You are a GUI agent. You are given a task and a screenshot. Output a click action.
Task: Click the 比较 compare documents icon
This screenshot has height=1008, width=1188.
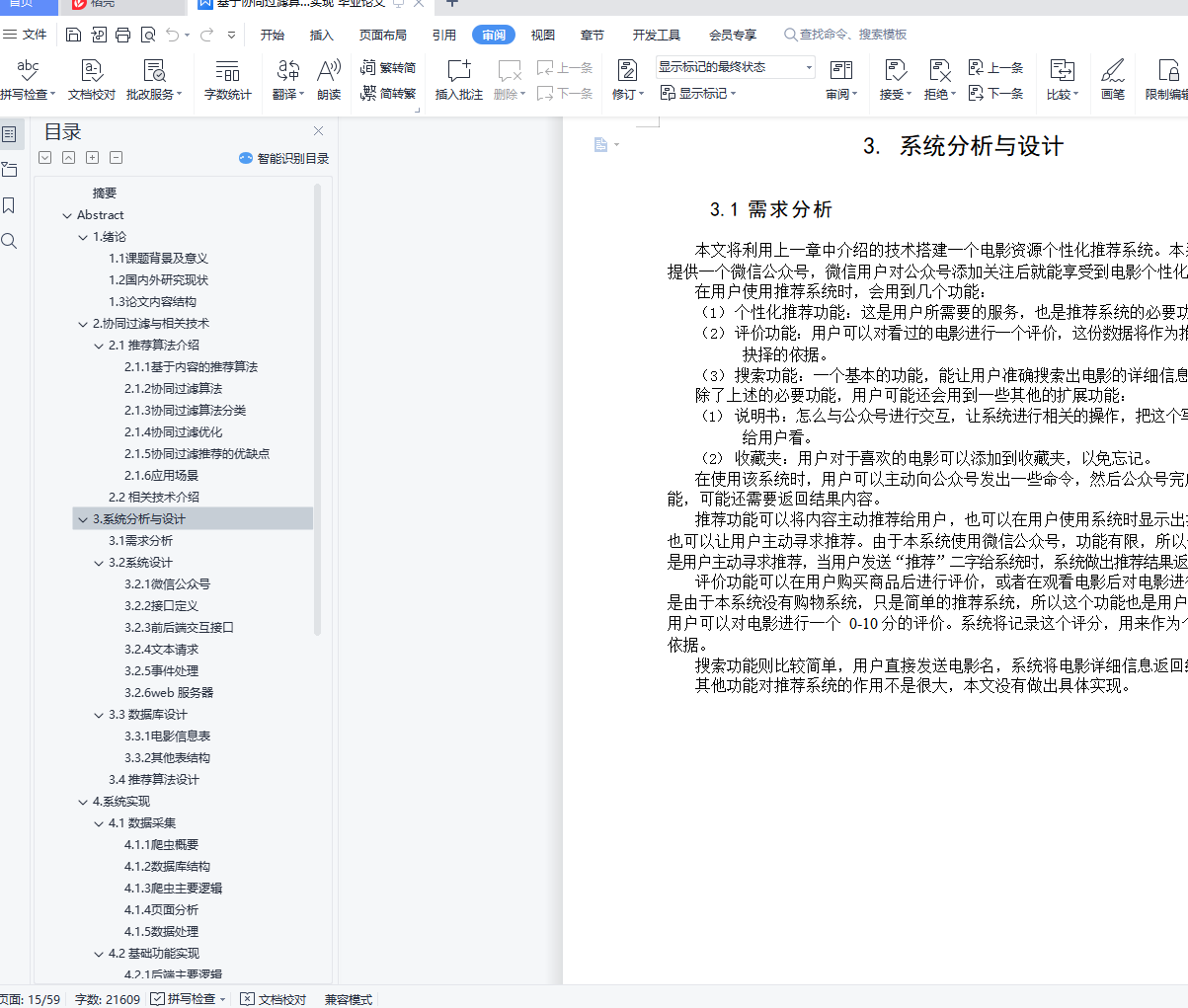click(1062, 80)
